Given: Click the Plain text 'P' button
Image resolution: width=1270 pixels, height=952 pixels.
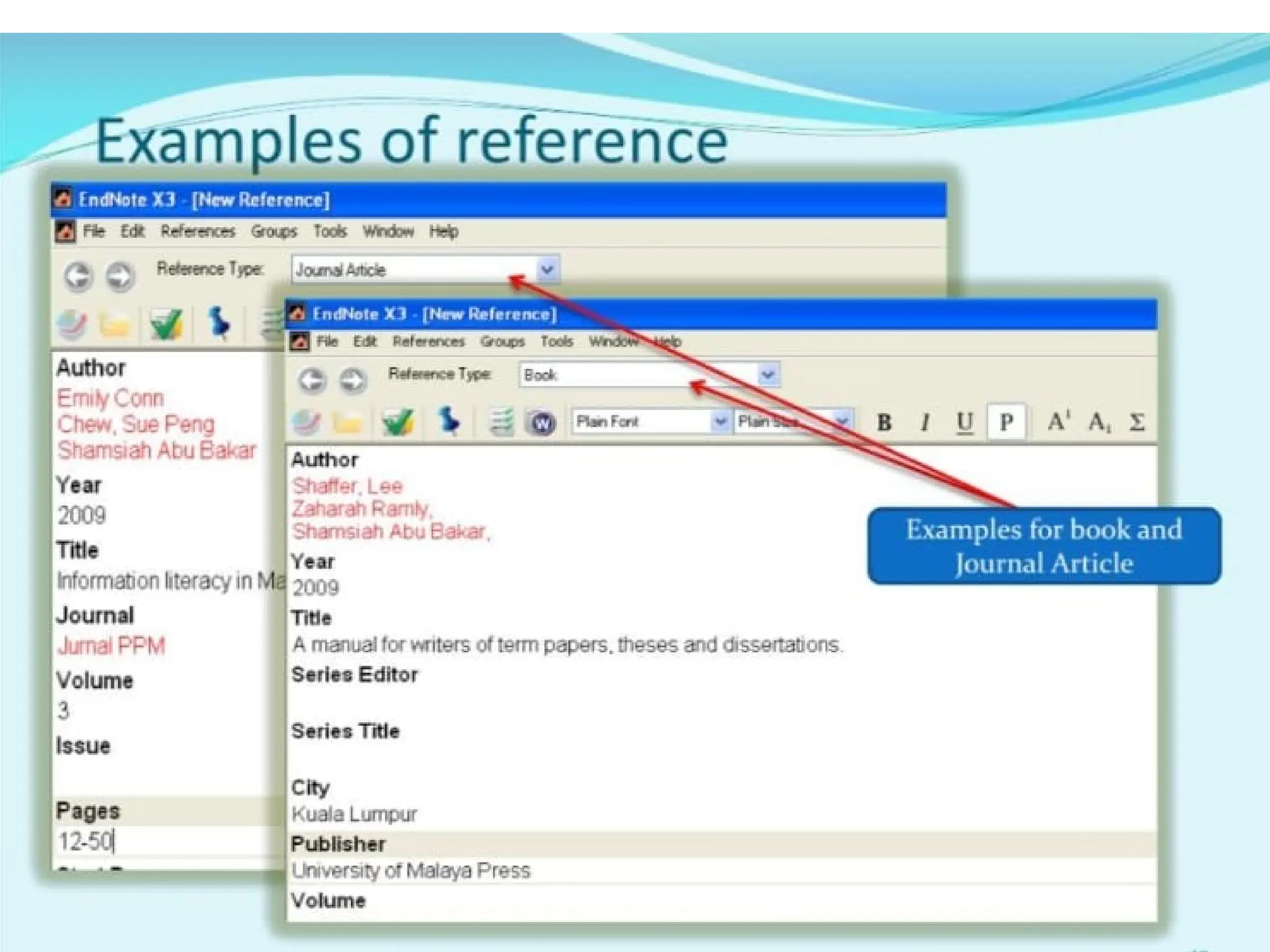Looking at the screenshot, I should point(1006,422).
